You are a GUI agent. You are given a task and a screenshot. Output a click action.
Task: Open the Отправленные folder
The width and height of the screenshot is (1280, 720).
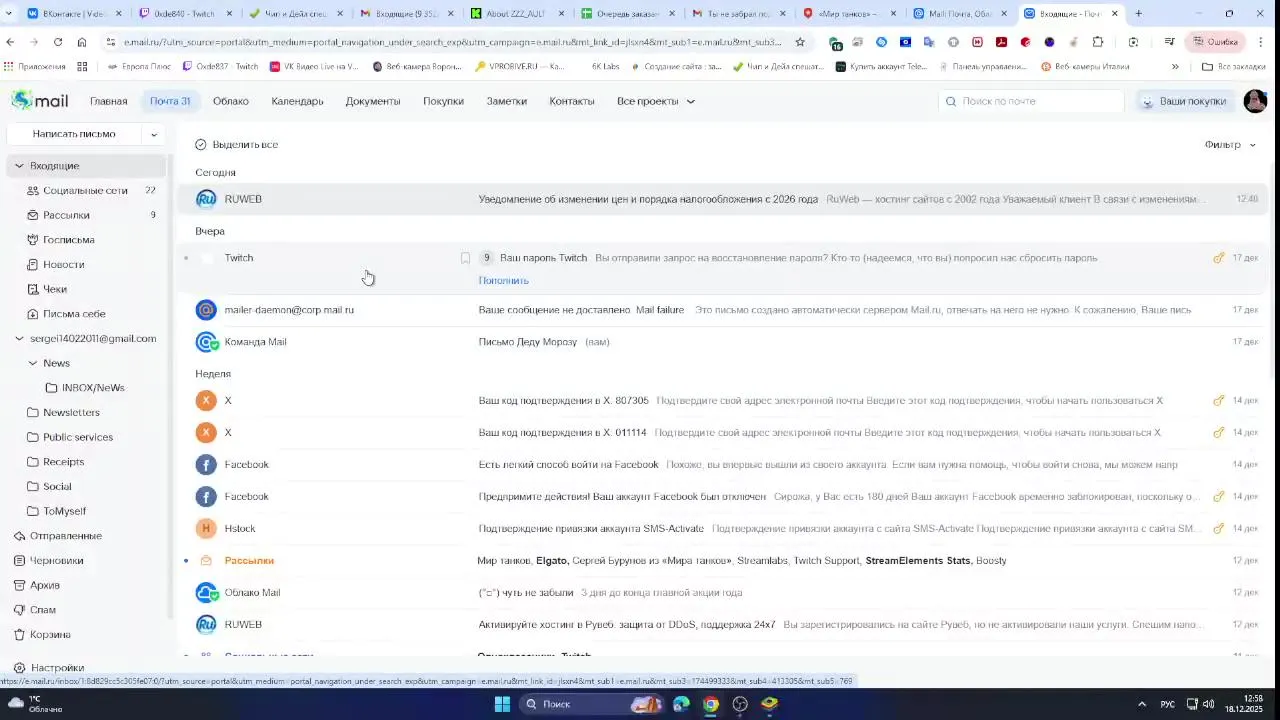tap(66, 536)
